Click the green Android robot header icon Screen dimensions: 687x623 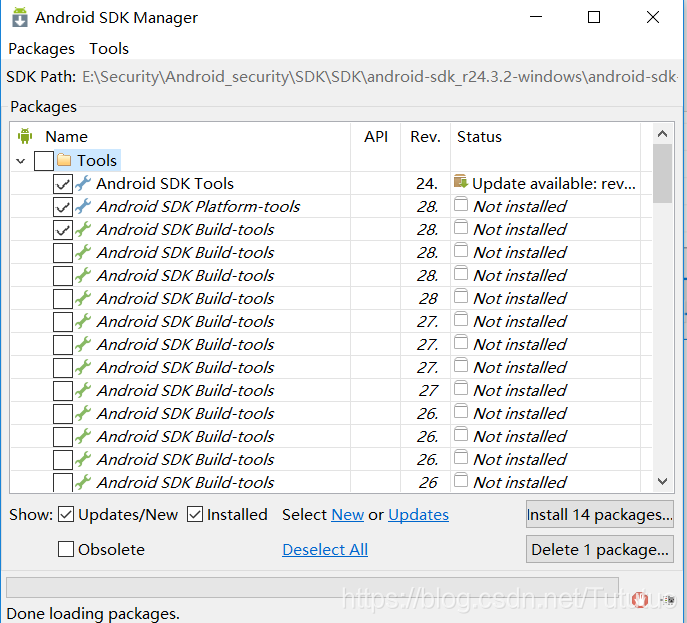pos(25,136)
